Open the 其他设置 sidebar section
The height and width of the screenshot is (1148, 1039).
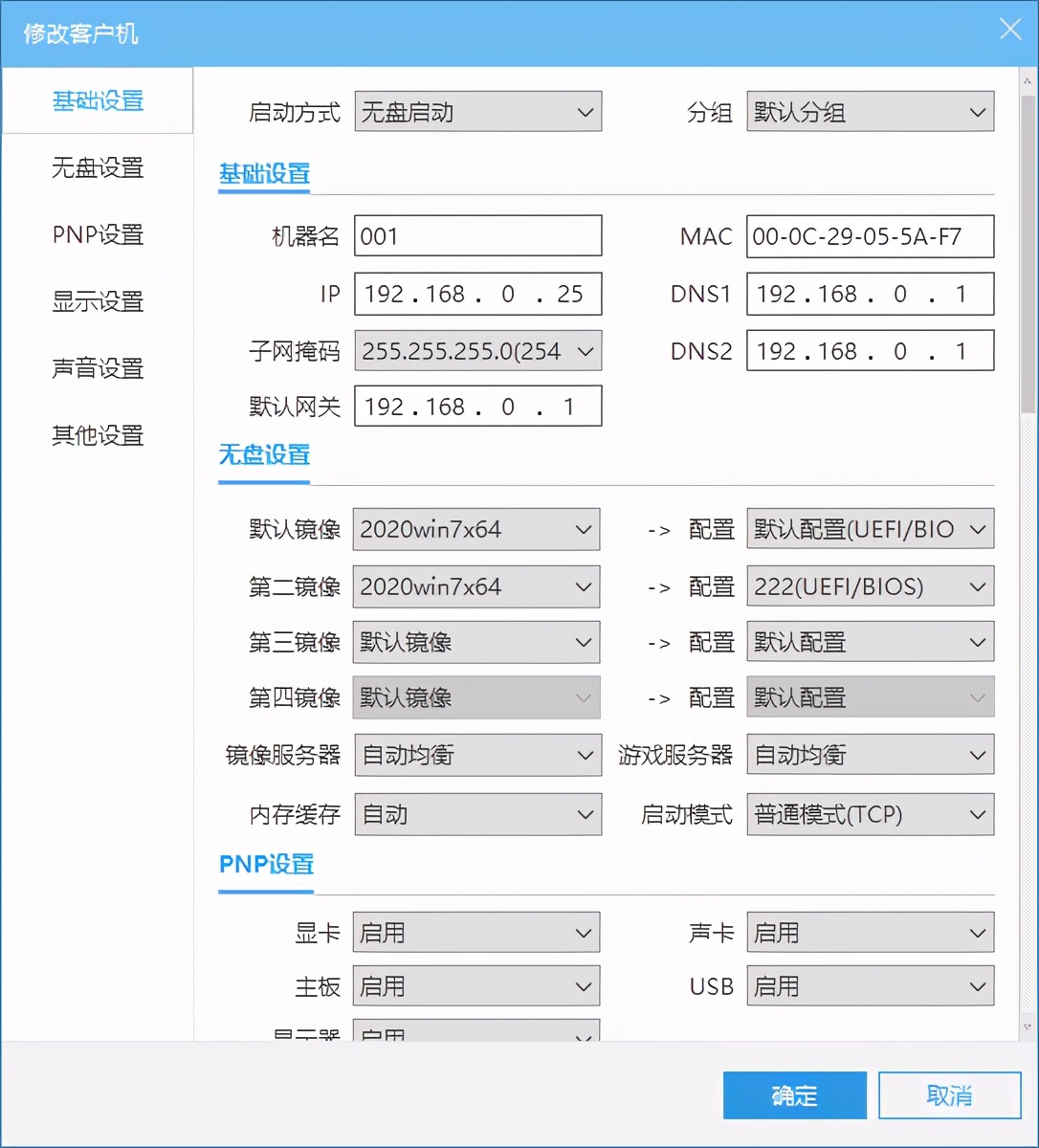[97, 435]
